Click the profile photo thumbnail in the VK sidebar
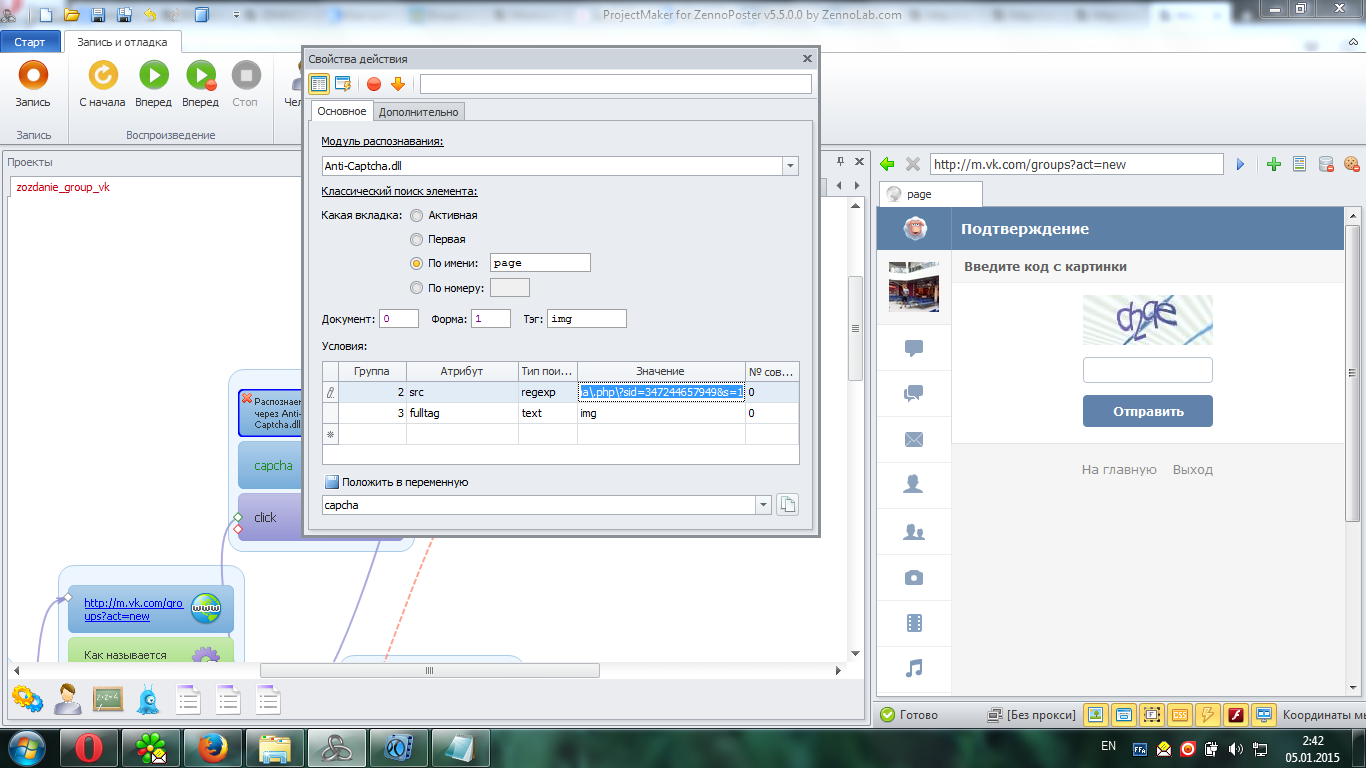Screen dimensions: 1366x768 point(914,287)
